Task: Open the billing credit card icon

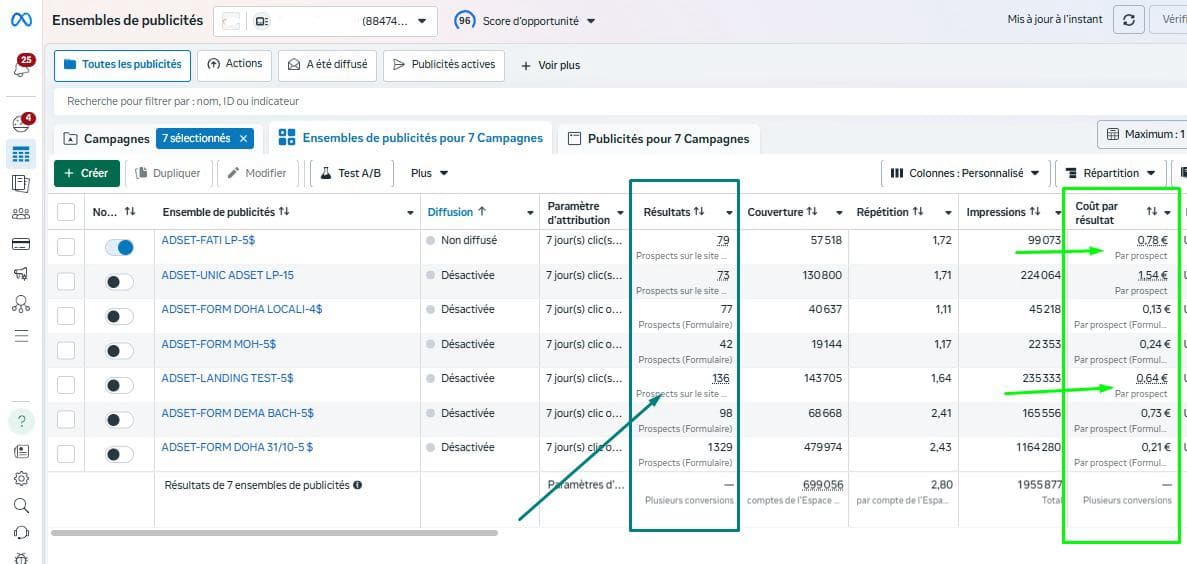Action: click(x=21, y=244)
